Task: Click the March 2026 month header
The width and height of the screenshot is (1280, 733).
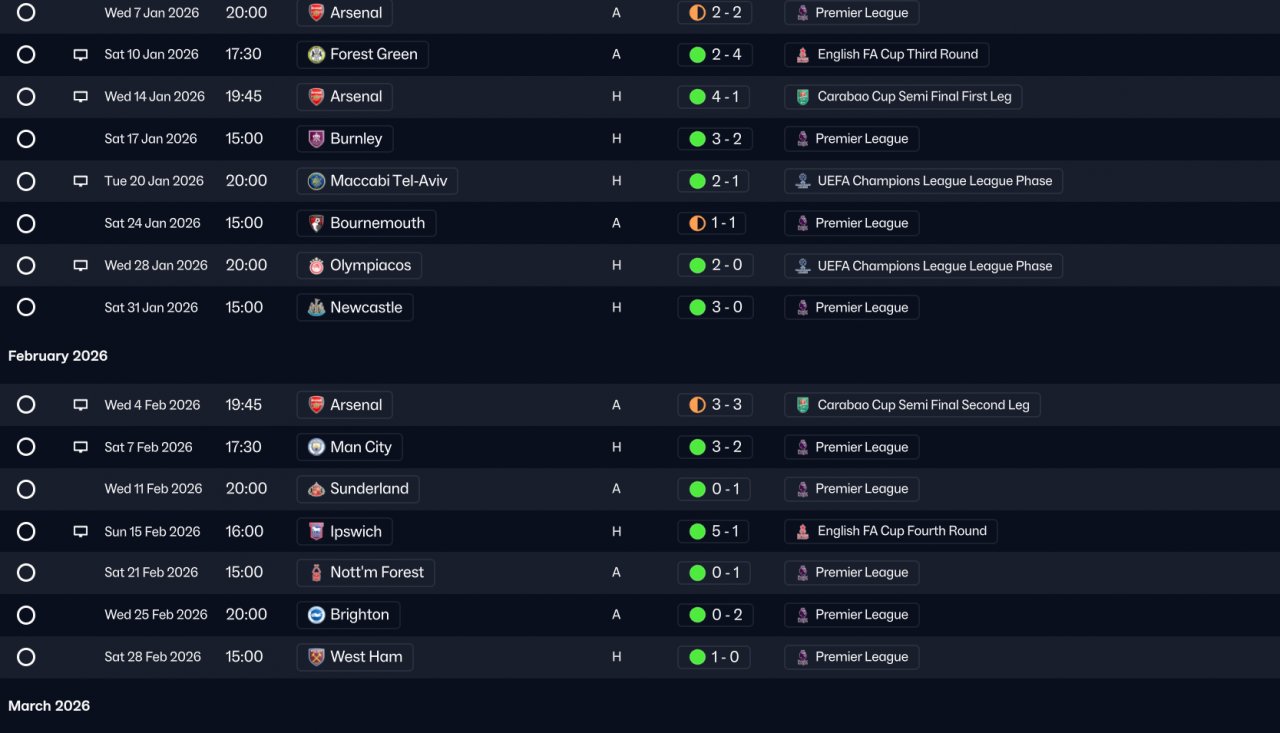Action: [49, 706]
